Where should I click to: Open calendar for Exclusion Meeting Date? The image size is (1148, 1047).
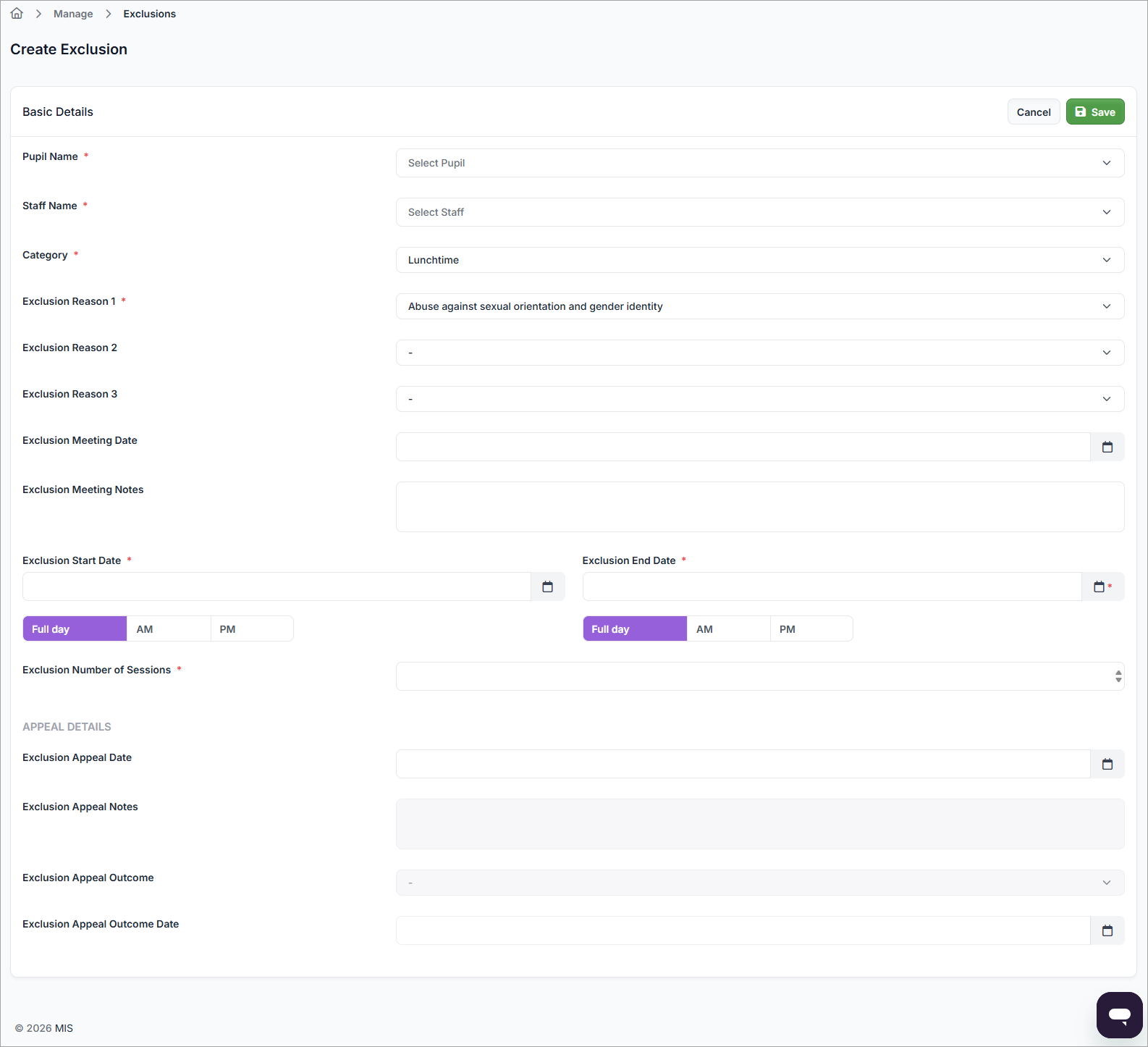1107,447
